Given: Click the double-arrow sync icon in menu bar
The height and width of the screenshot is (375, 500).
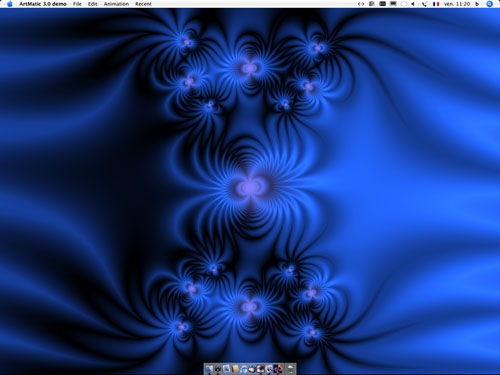Looking at the screenshot, I should [x=361, y=4].
